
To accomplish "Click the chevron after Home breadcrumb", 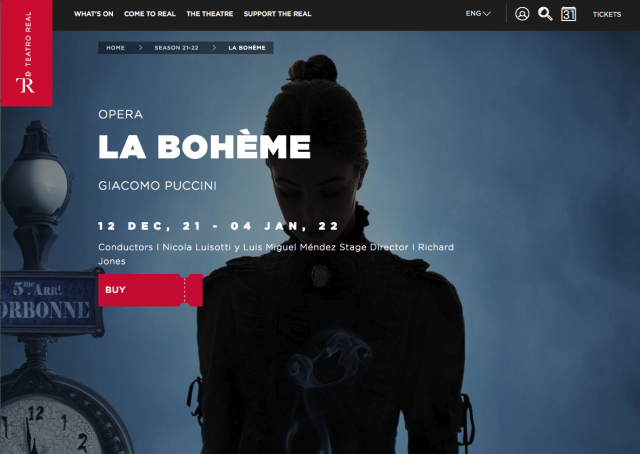I will point(140,48).
